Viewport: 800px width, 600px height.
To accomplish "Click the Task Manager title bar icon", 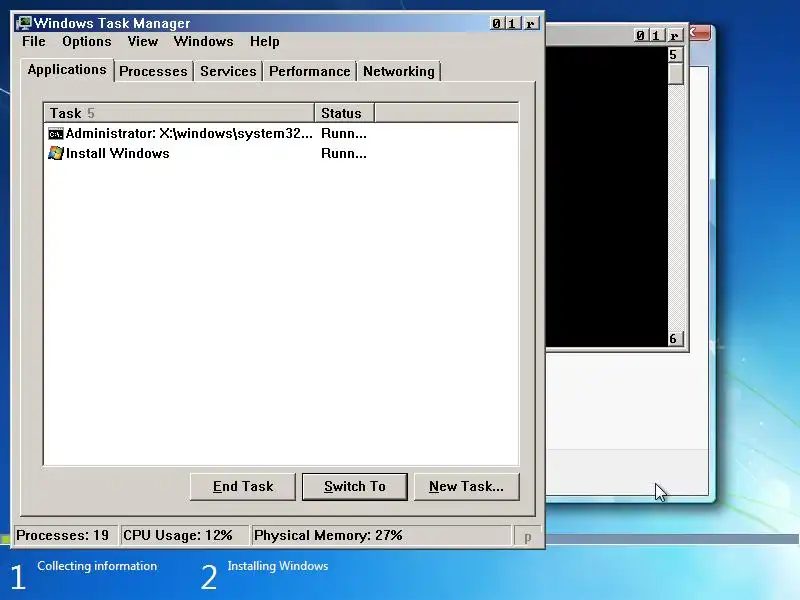I will tap(23, 23).
